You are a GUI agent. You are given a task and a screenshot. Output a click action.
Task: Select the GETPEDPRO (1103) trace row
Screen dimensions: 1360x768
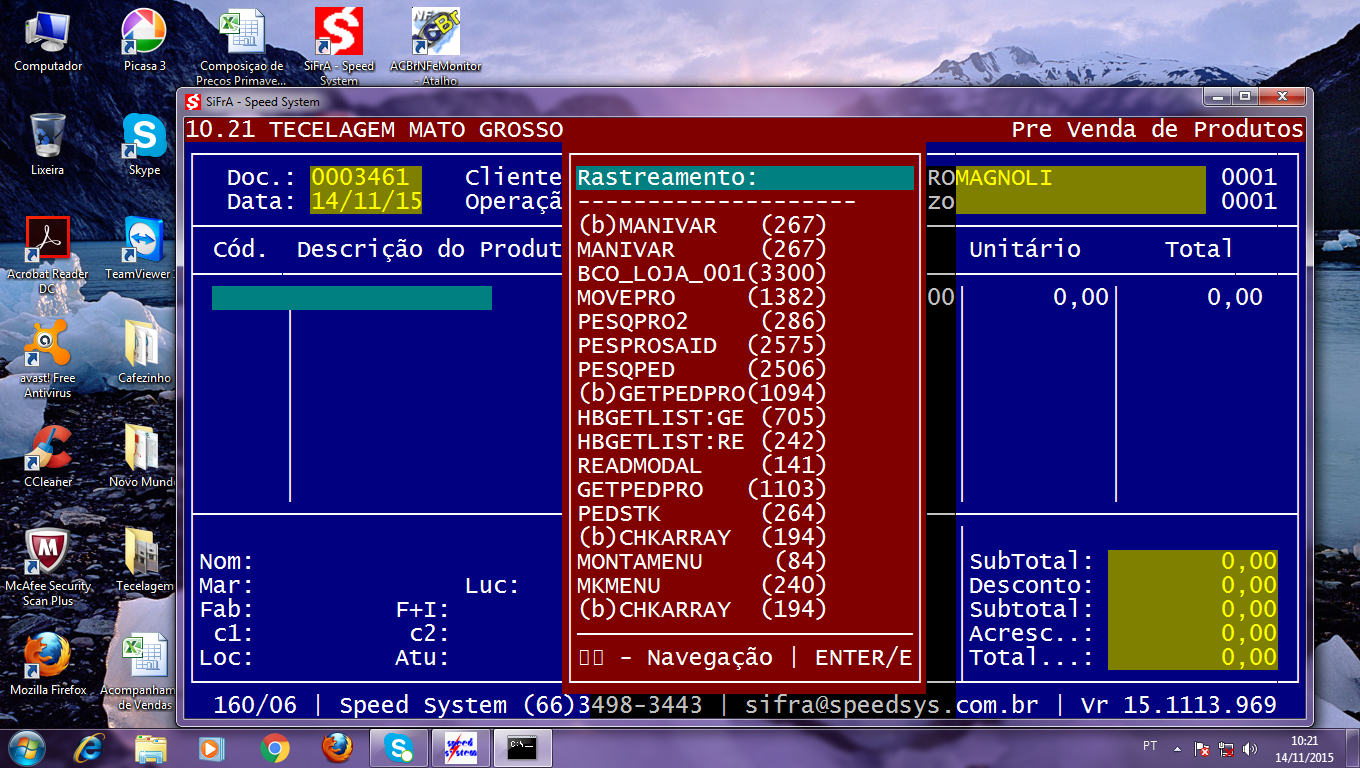[702, 490]
